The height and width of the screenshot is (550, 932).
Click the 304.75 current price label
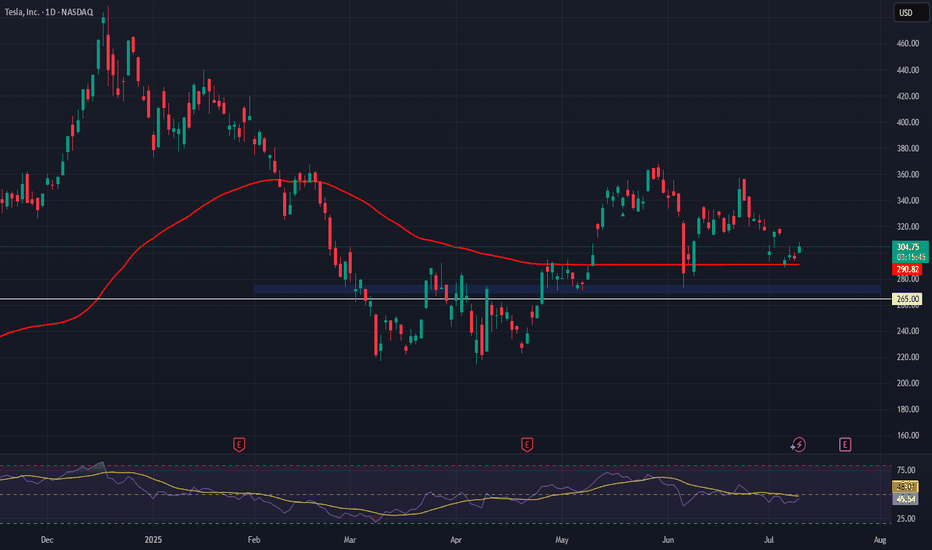909,247
